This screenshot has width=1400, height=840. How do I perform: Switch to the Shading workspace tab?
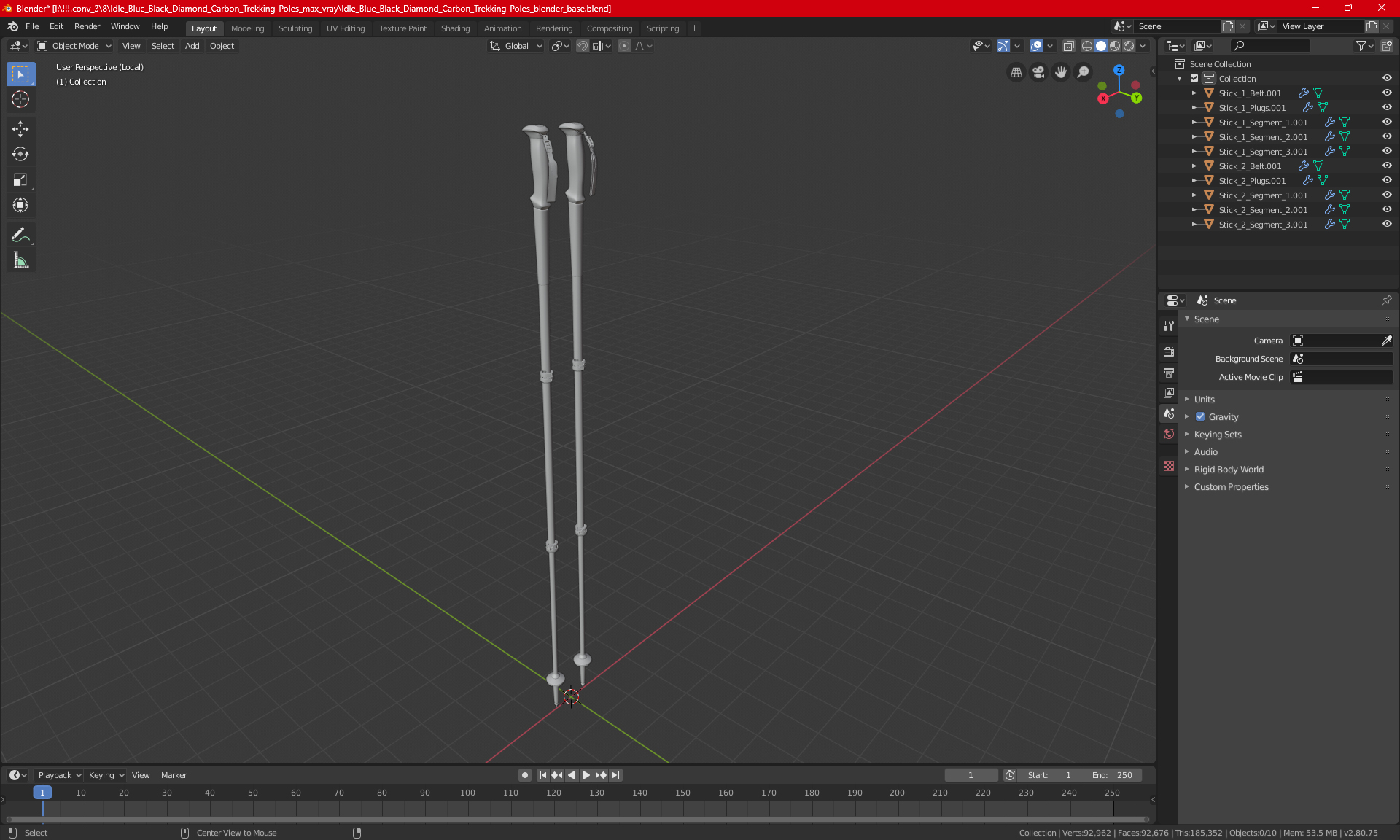(x=455, y=28)
